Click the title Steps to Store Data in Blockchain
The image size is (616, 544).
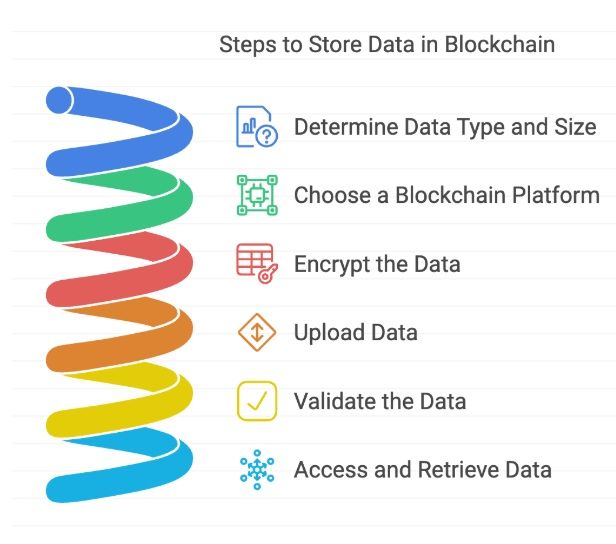coord(387,44)
